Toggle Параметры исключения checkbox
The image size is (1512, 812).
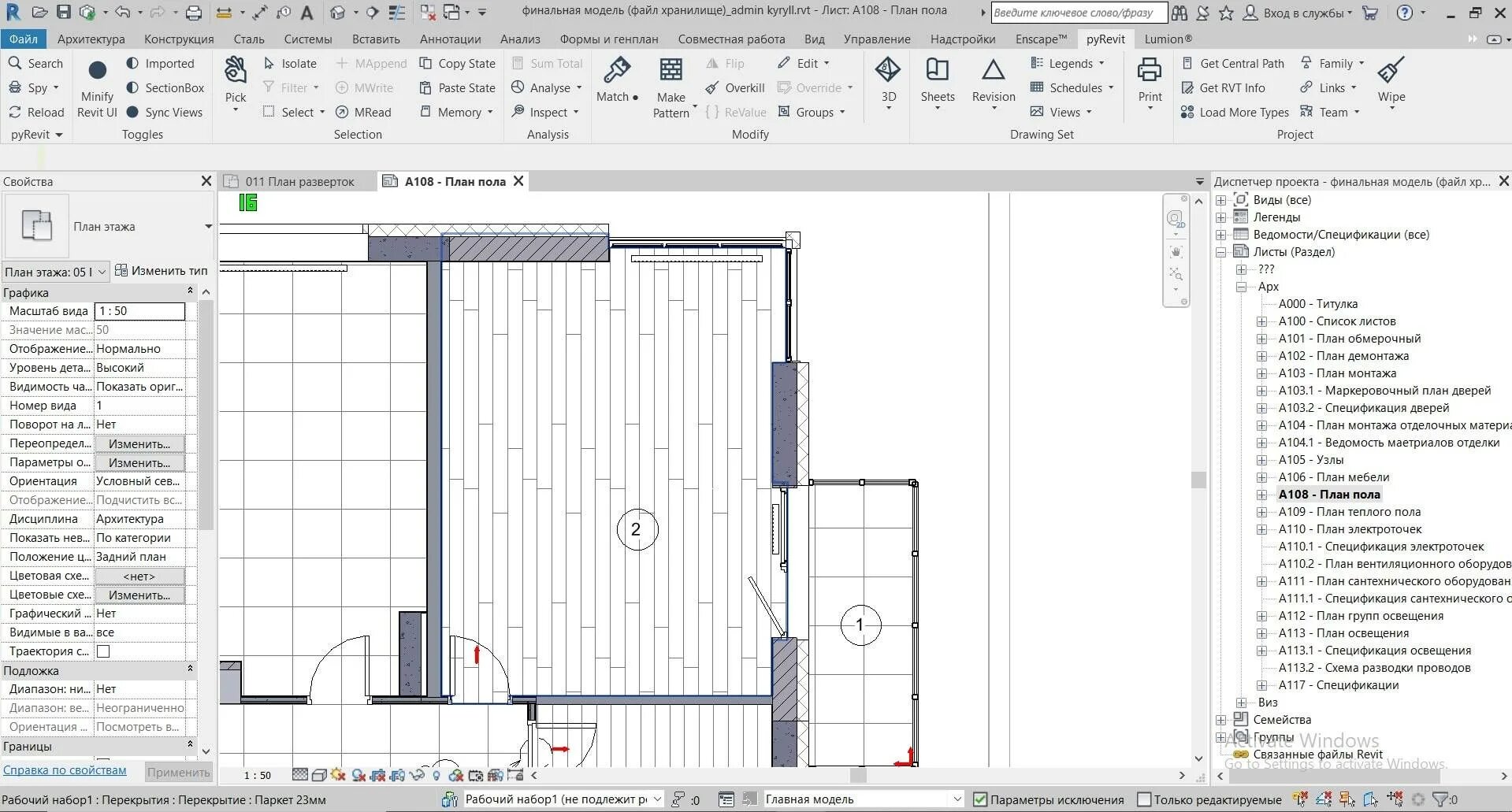(980, 799)
